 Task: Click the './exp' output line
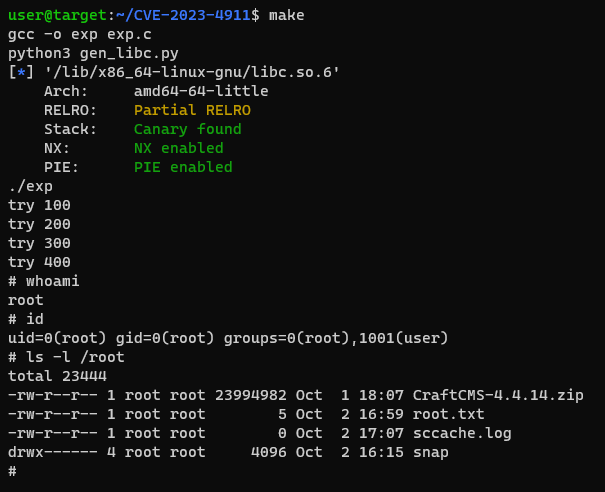tap(30, 186)
